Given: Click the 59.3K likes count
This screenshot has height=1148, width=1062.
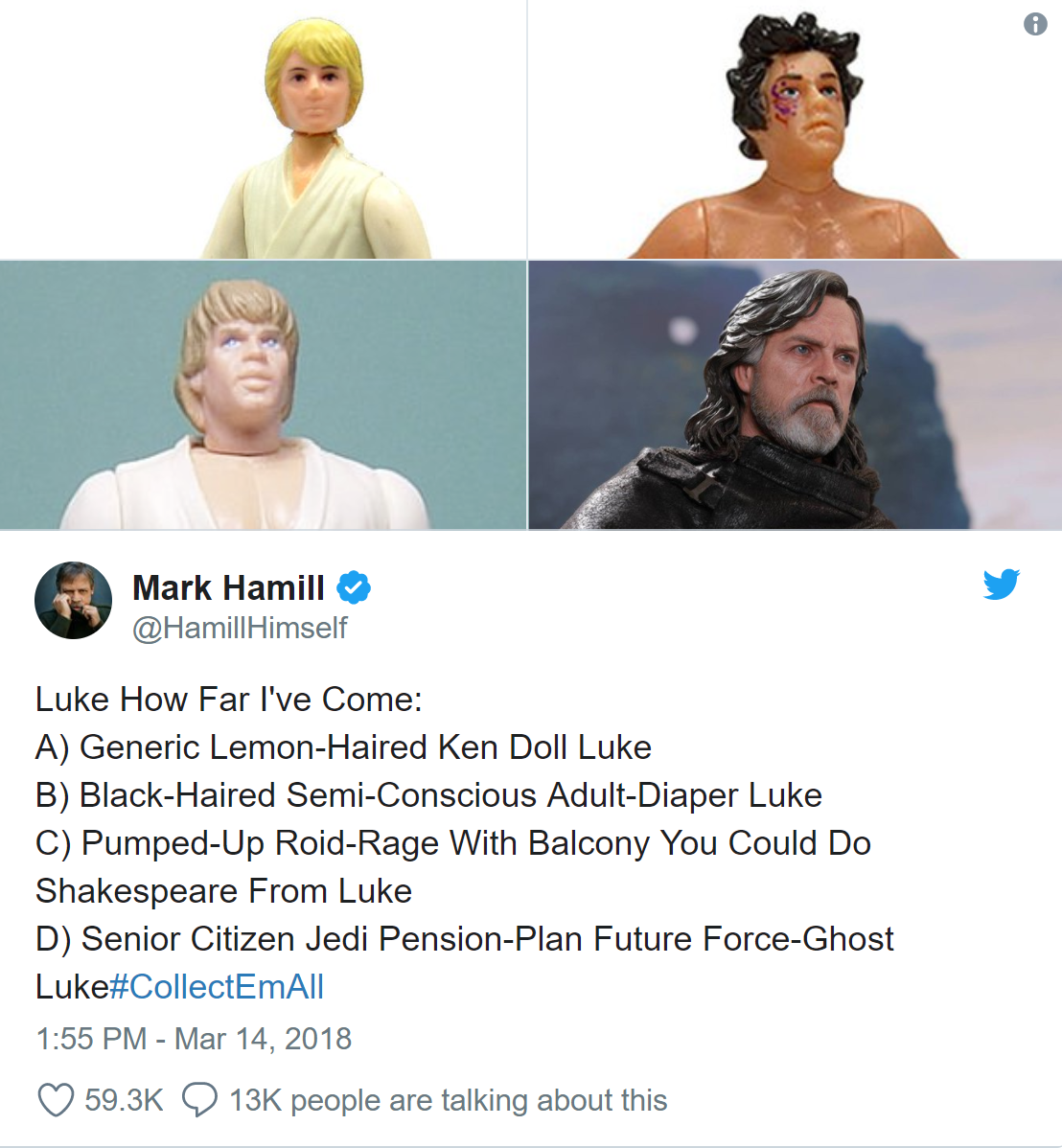Looking at the screenshot, I should [124, 1100].
